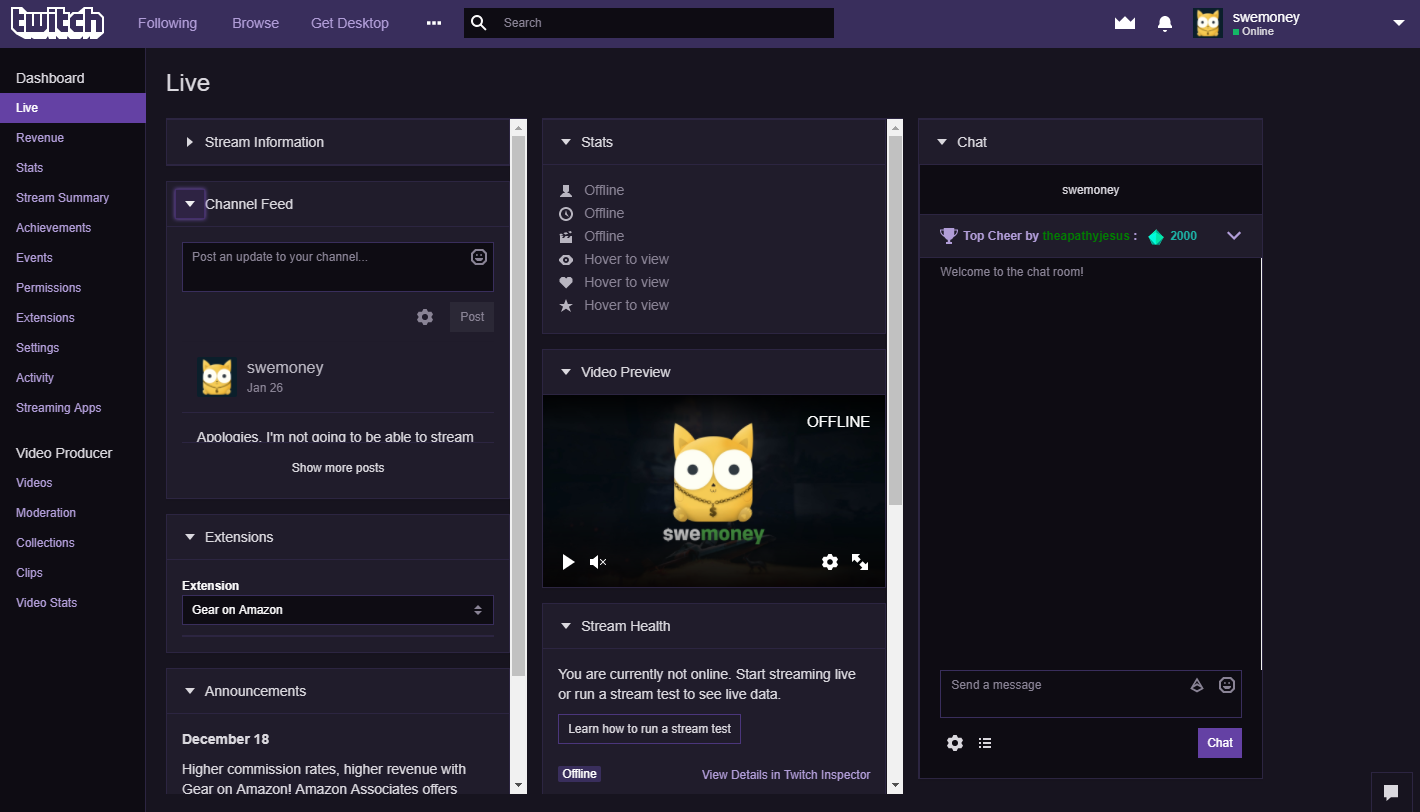Viewport: 1420px width, 812px height.
Task: Click the uptime clock icon in Stats
Action: [x=566, y=213]
